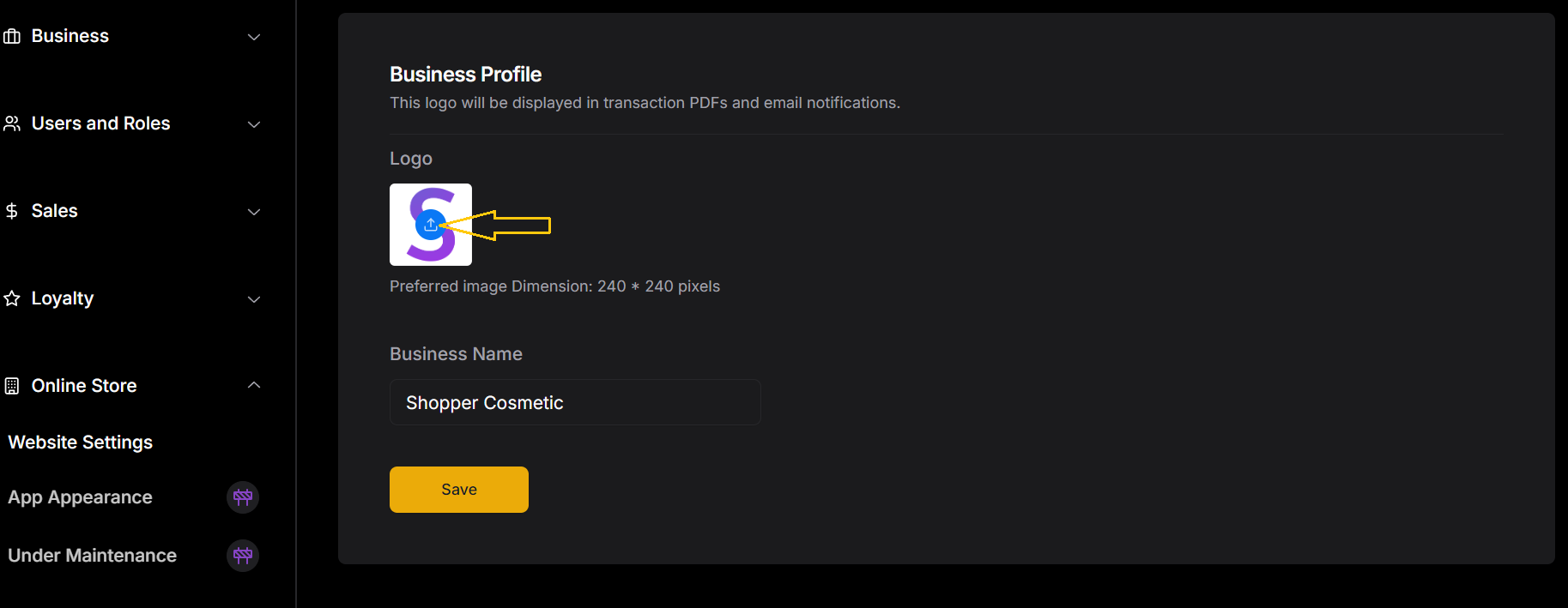Image resolution: width=1568 pixels, height=608 pixels.
Task: Click the blue logo upload icon
Action: (x=430, y=225)
